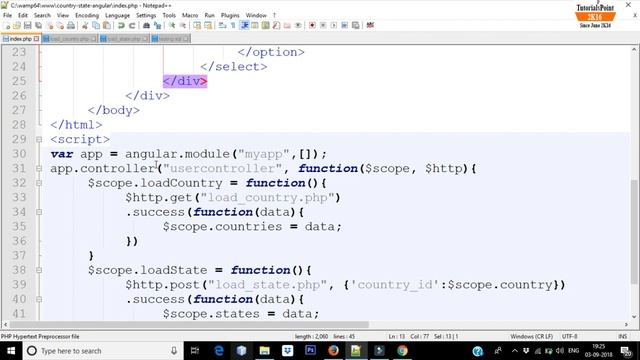The image size is (640, 360).
Task: Open the ? help menu
Action: coord(274,15)
